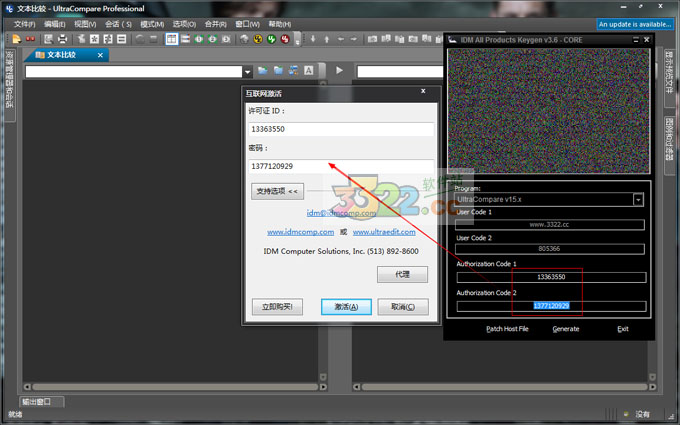This screenshot has height=425, width=680.
Task: Click Patch Host File in keygen
Action: coord(507,329)
